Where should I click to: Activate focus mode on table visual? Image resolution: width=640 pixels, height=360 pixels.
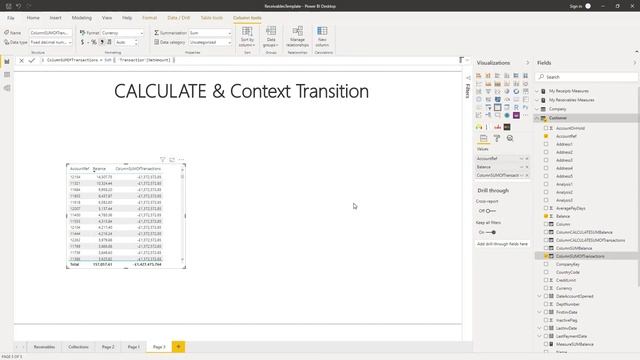(x=172, y=160)
